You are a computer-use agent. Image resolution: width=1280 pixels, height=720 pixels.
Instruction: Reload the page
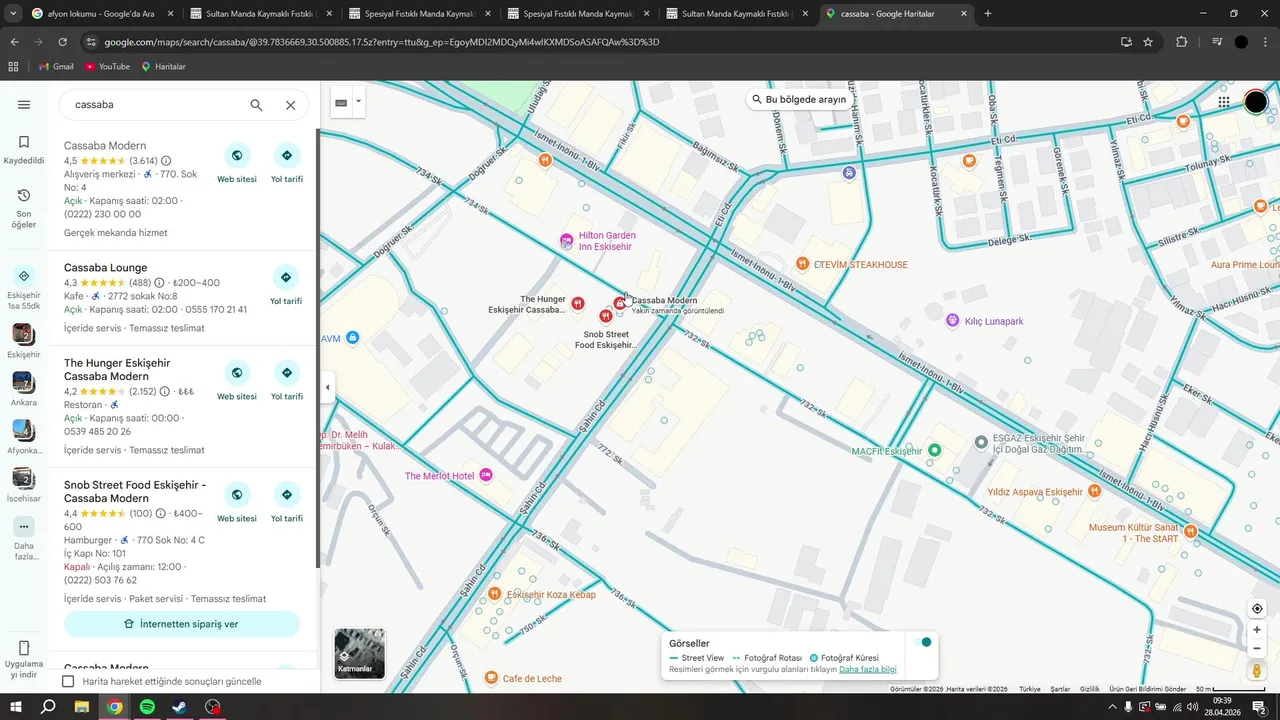click(x=63, y=42)
